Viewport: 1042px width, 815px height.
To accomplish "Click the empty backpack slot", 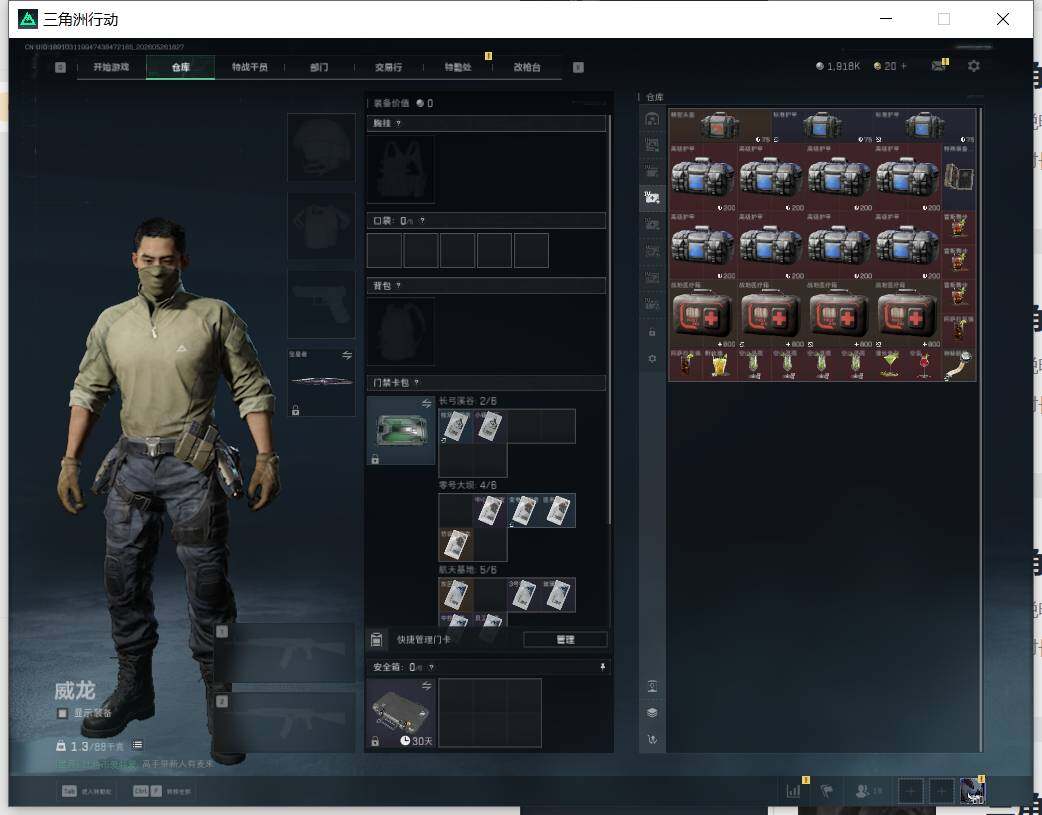I will click(x=401, y=331).
